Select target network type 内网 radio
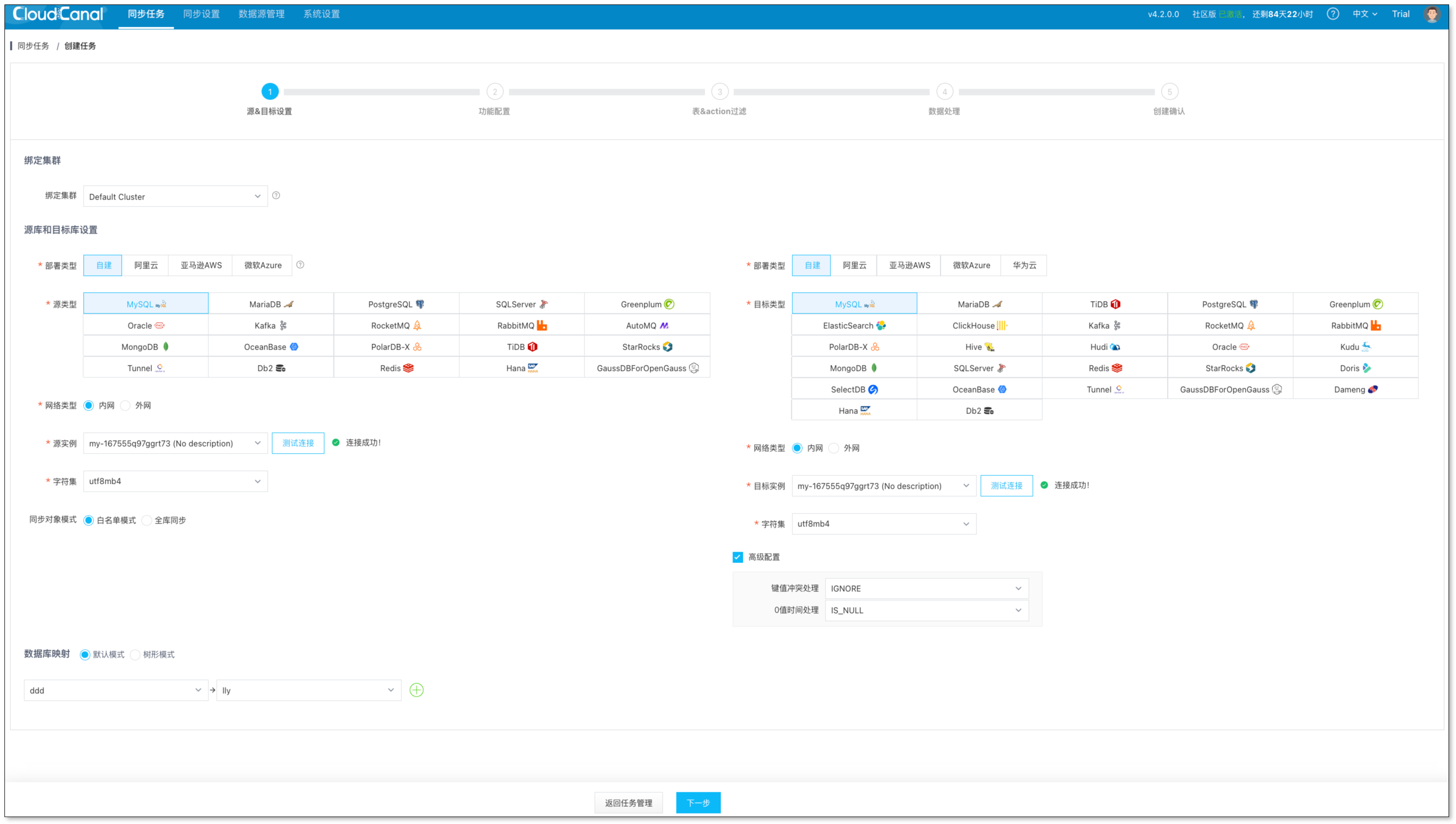Screen dimensions: 1456x824 797,448
